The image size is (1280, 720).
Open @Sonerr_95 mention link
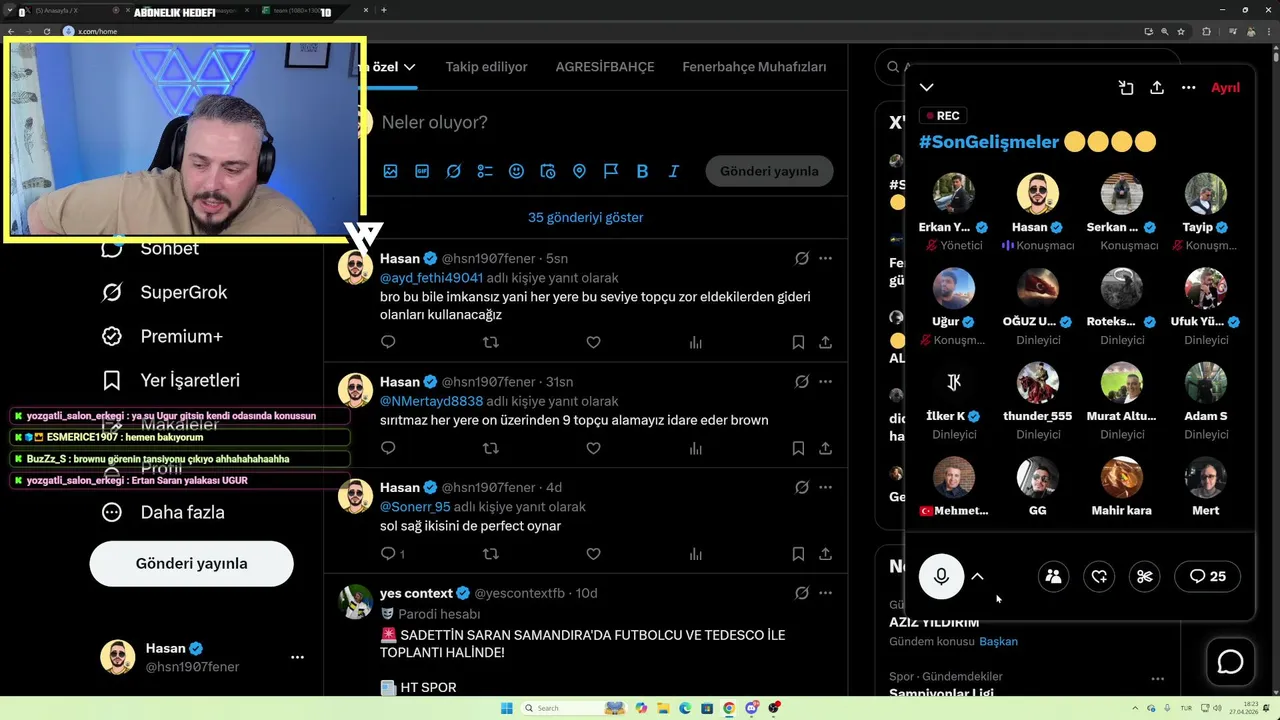tap(415, 507)
